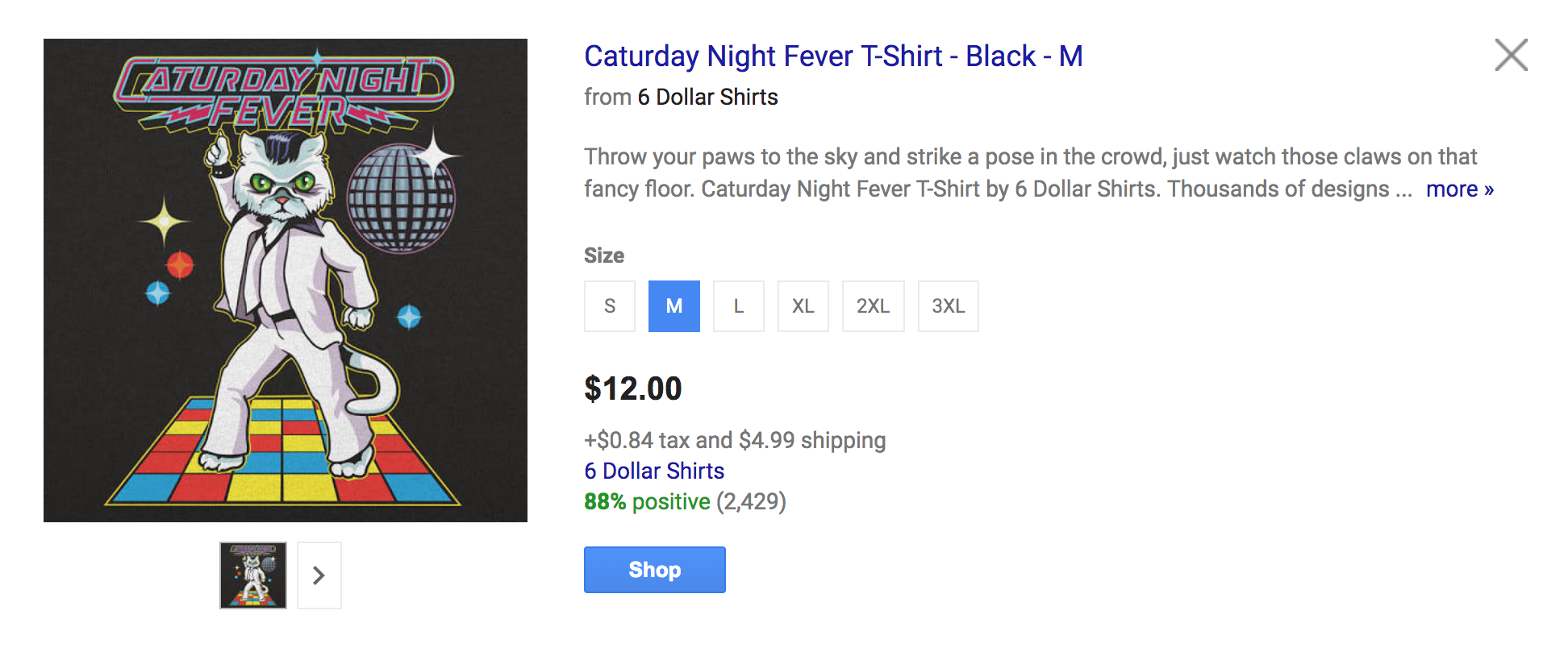Choose size XL
Image resolution: width=1568 pixels, height=648 pixels.
point(803,306)
